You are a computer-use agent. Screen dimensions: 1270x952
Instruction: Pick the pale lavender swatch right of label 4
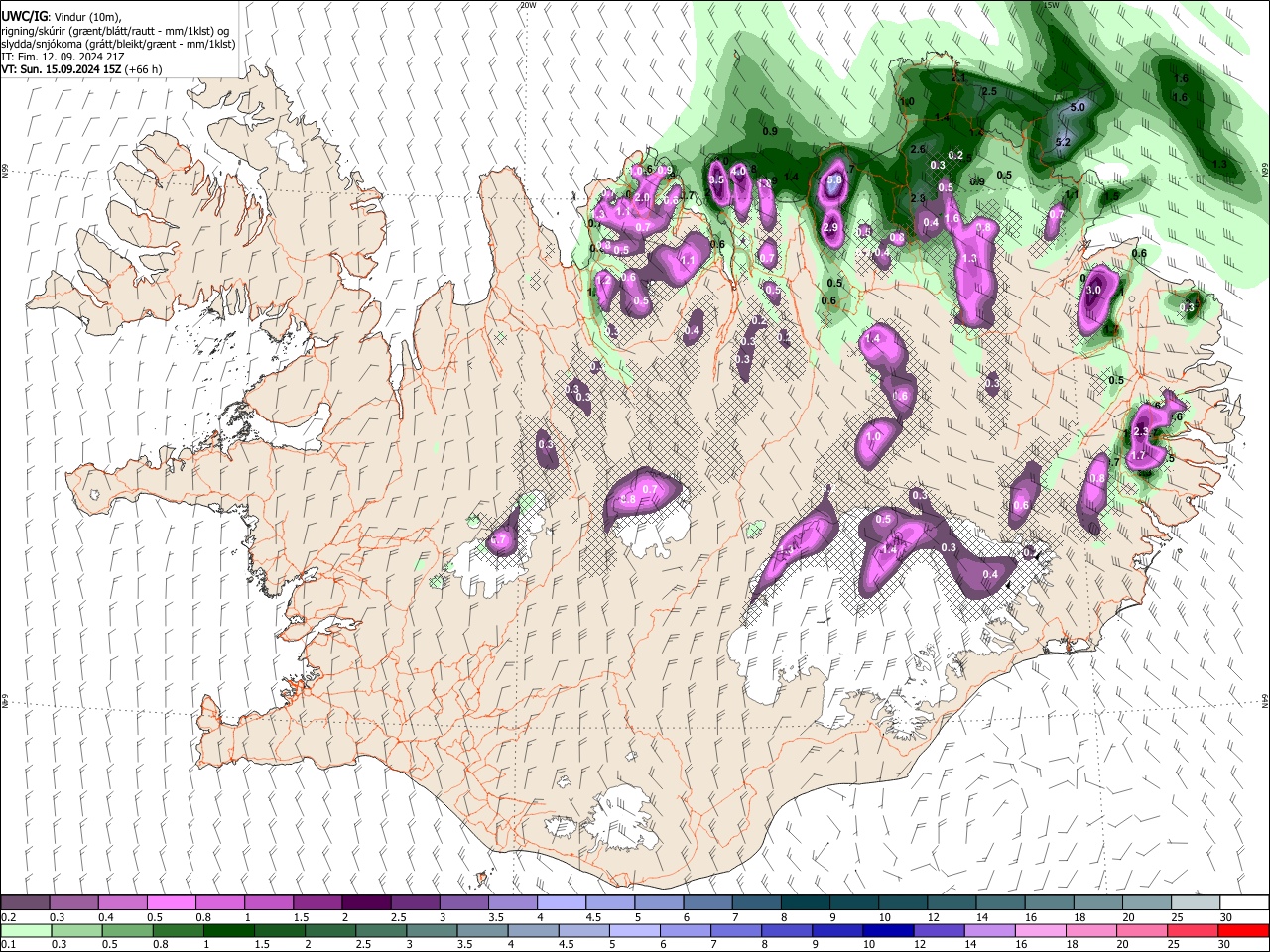point(561,903)
